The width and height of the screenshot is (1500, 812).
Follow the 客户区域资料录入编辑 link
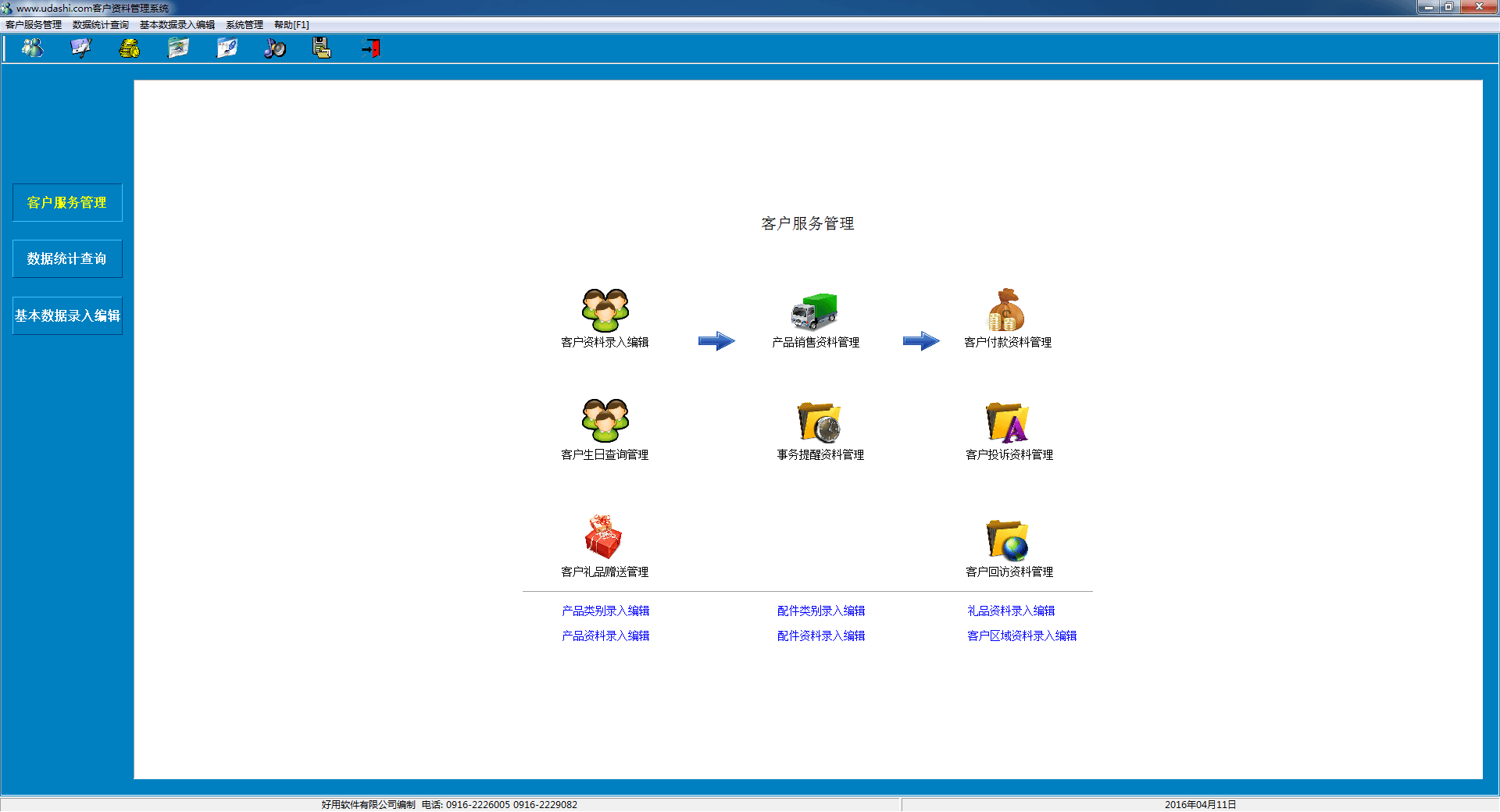click(1022, 636)
